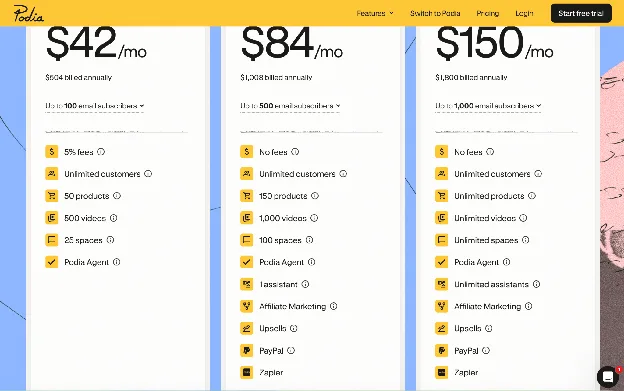Open the Switch to Podia page
This screenshot has width=624, height=391.
point(435,14)
